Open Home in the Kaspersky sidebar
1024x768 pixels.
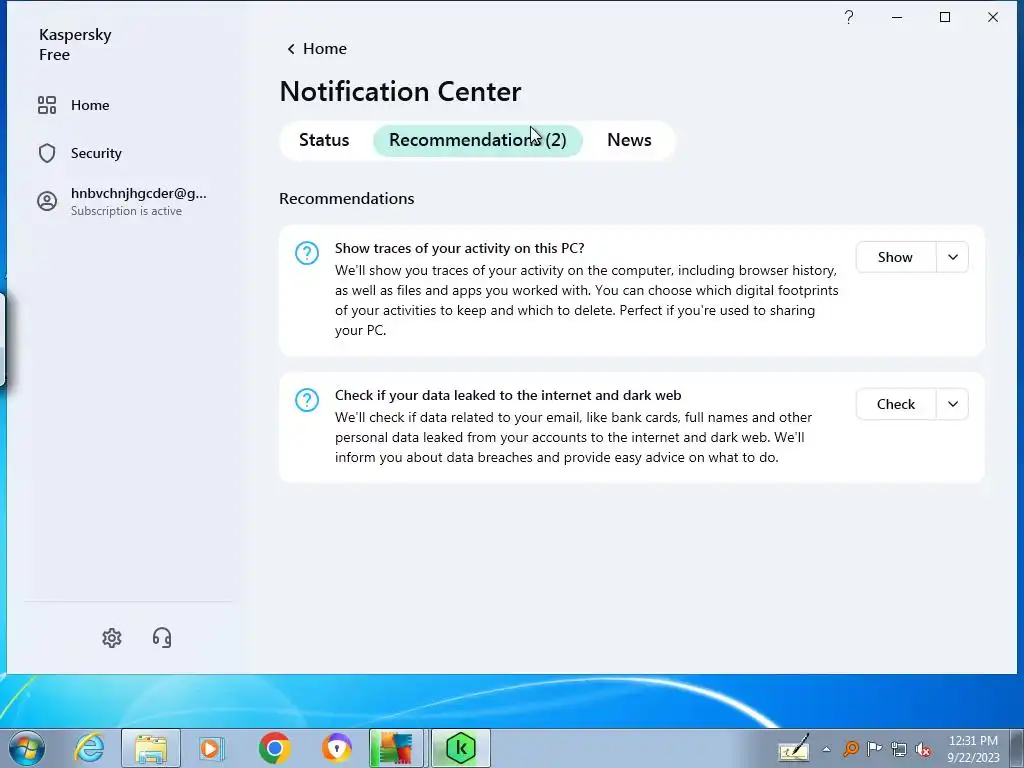pyautogui.click(x=89, y=105)
